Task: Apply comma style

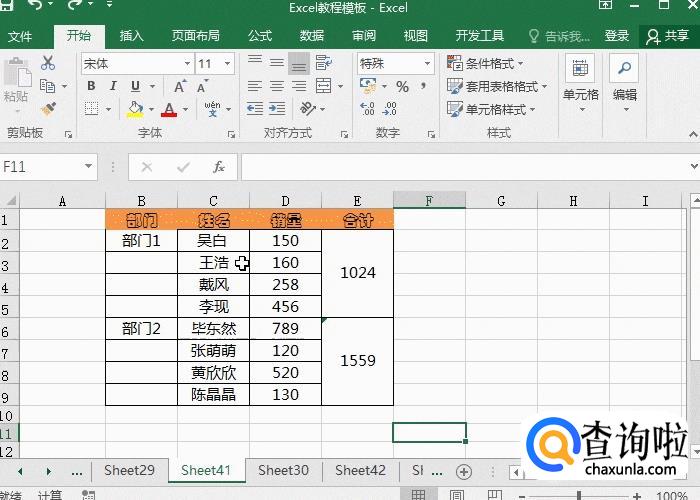Action: coord(423,86)
